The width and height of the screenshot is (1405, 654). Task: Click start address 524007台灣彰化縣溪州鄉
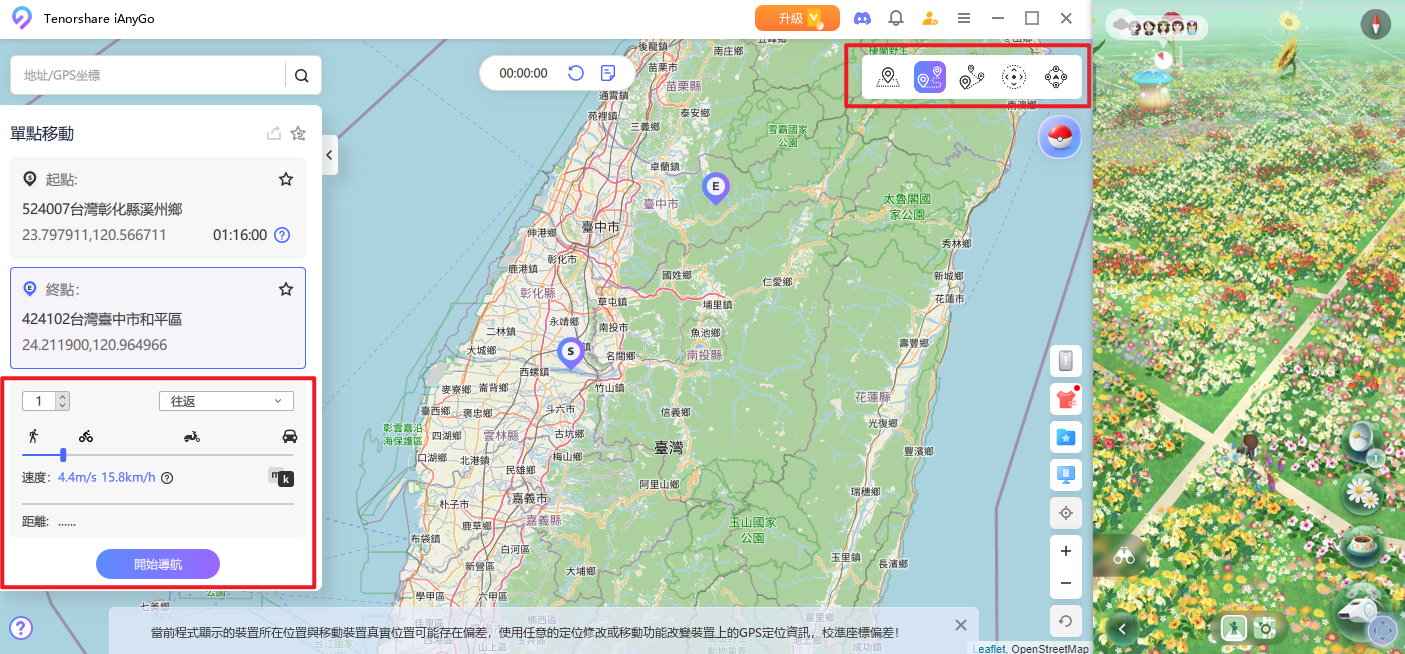pyautogui.click(x=102, y=209)
